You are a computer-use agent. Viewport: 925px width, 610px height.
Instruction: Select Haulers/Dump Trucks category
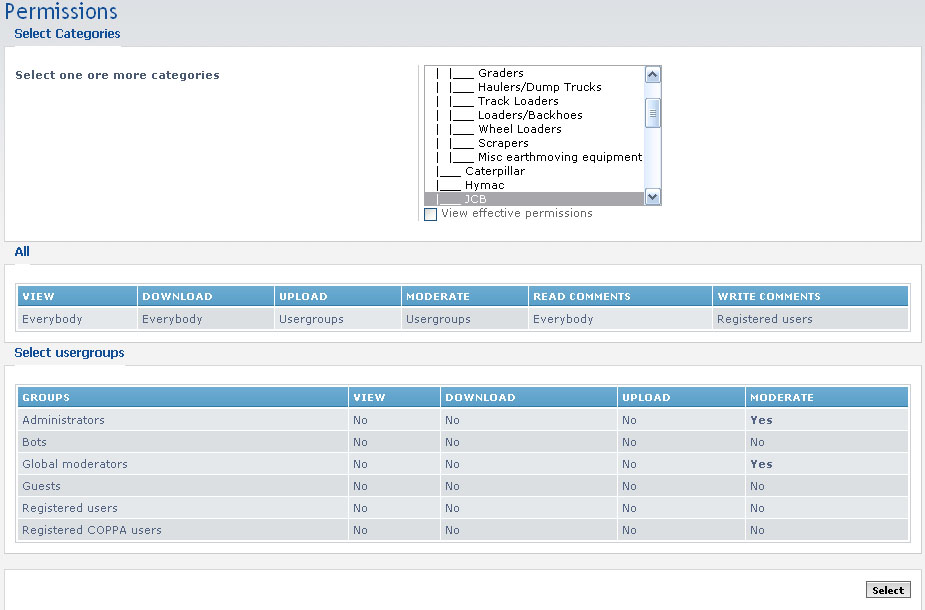[539, 87]
